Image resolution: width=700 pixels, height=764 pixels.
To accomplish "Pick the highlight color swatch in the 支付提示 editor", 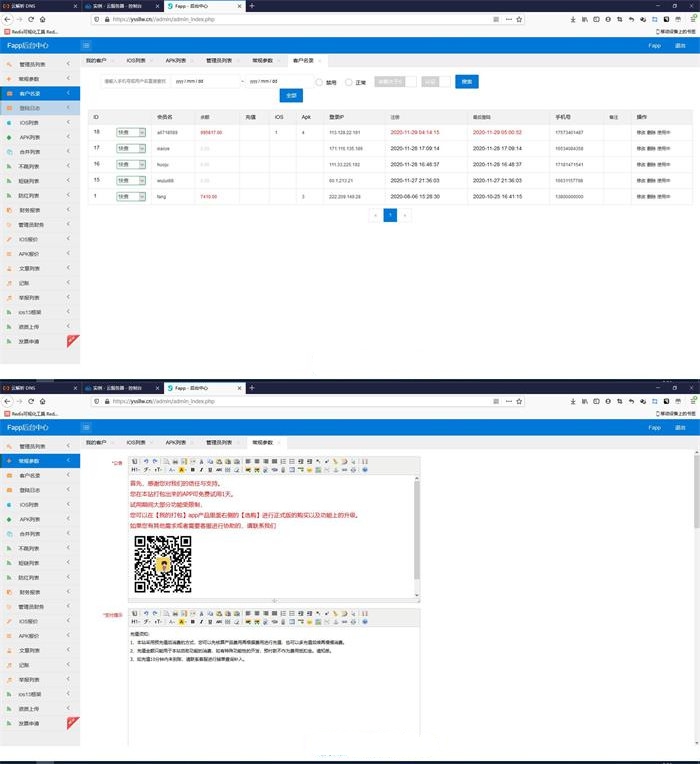I will (x=182, y=622).
